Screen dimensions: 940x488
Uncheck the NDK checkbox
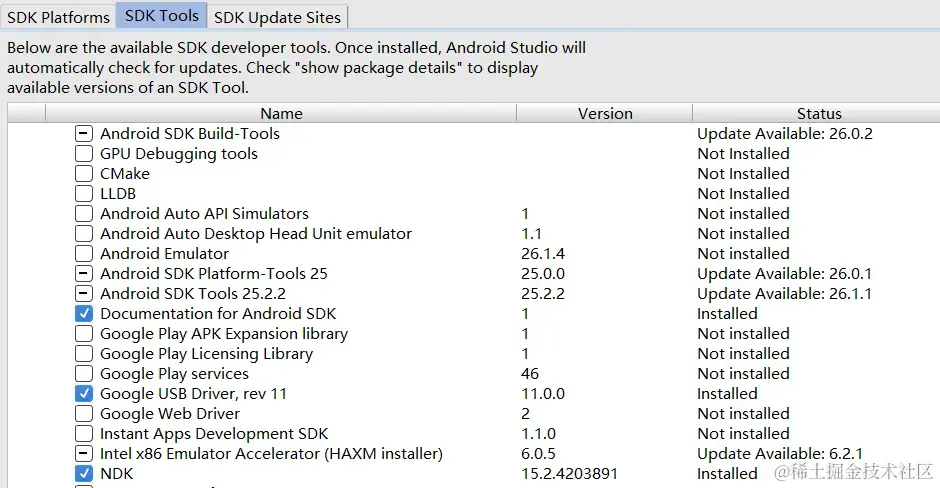tap(84, 474)
